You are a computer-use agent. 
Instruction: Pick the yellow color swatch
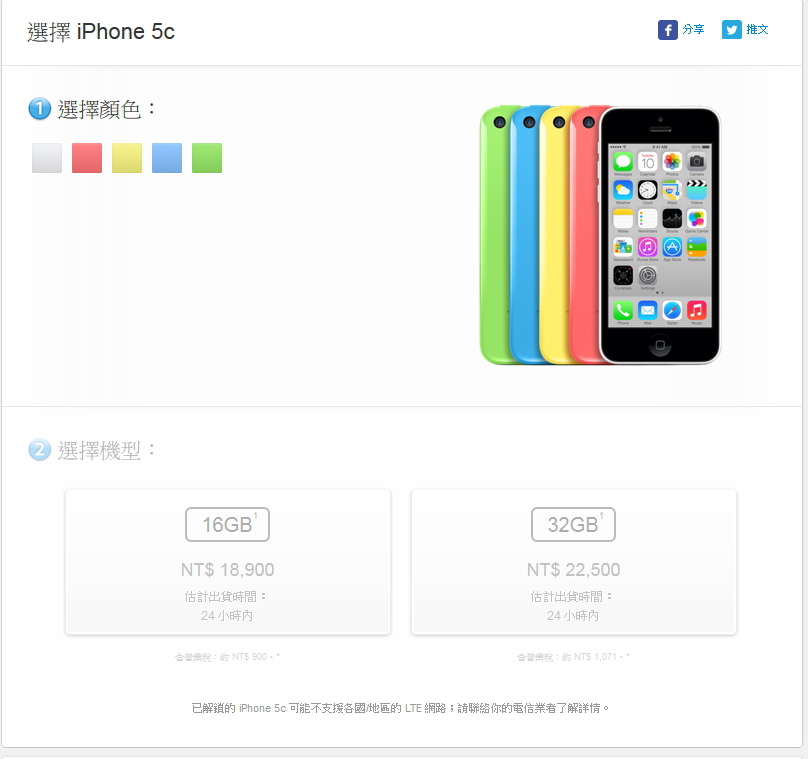127,158
